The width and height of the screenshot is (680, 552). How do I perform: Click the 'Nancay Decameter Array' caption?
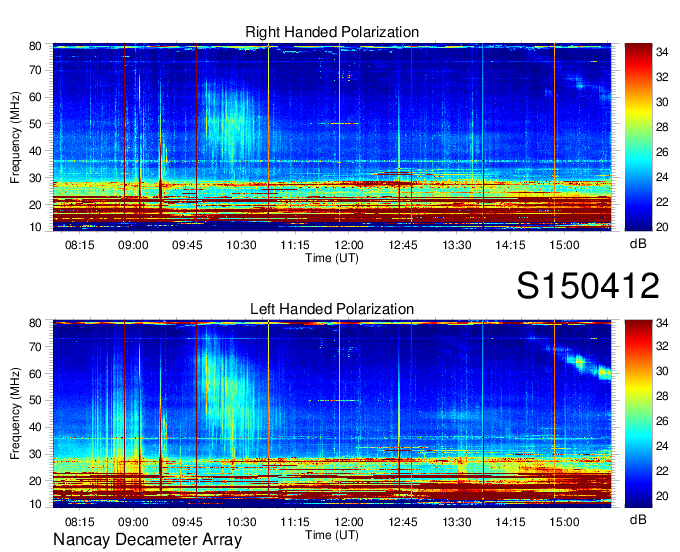(147, 540)
